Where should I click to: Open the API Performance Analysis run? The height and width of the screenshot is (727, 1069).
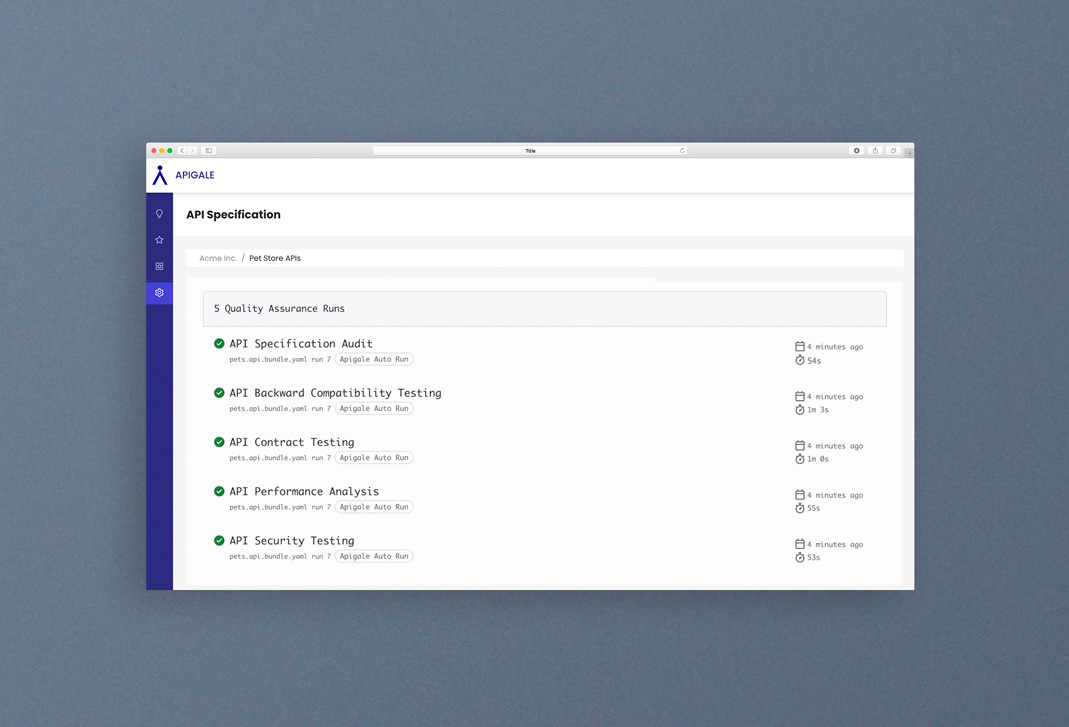coord(304,491)
